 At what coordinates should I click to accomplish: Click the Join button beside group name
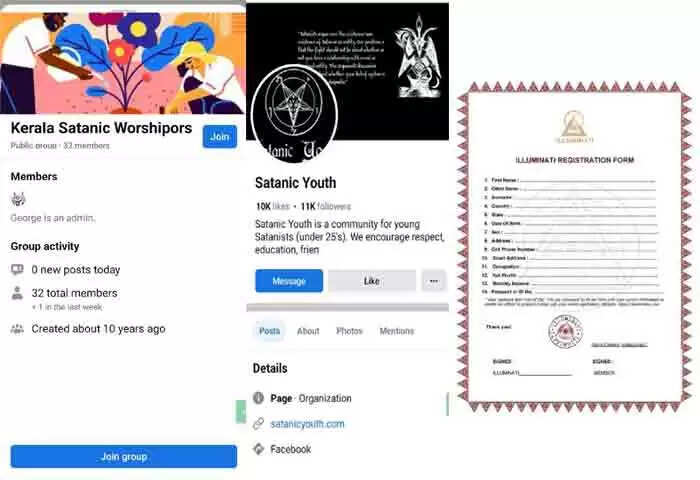click(220, 137)
